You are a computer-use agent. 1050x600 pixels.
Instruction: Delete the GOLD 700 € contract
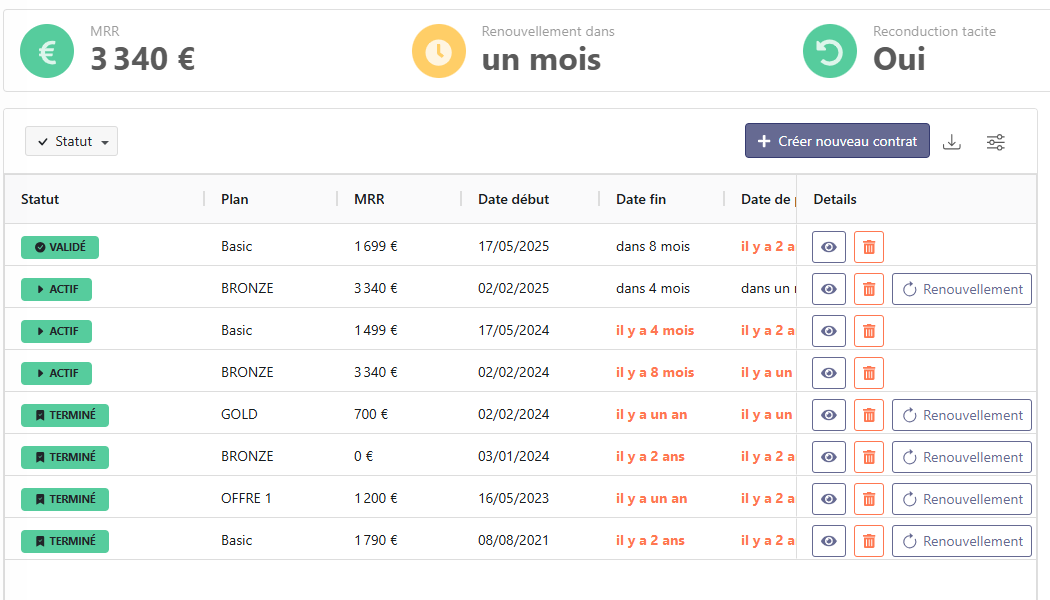(868, 415)
